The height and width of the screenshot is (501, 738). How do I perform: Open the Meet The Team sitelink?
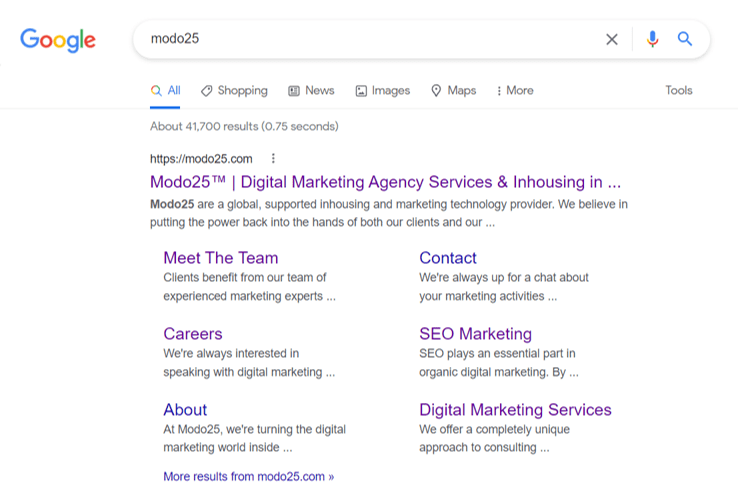pos(221,258)
